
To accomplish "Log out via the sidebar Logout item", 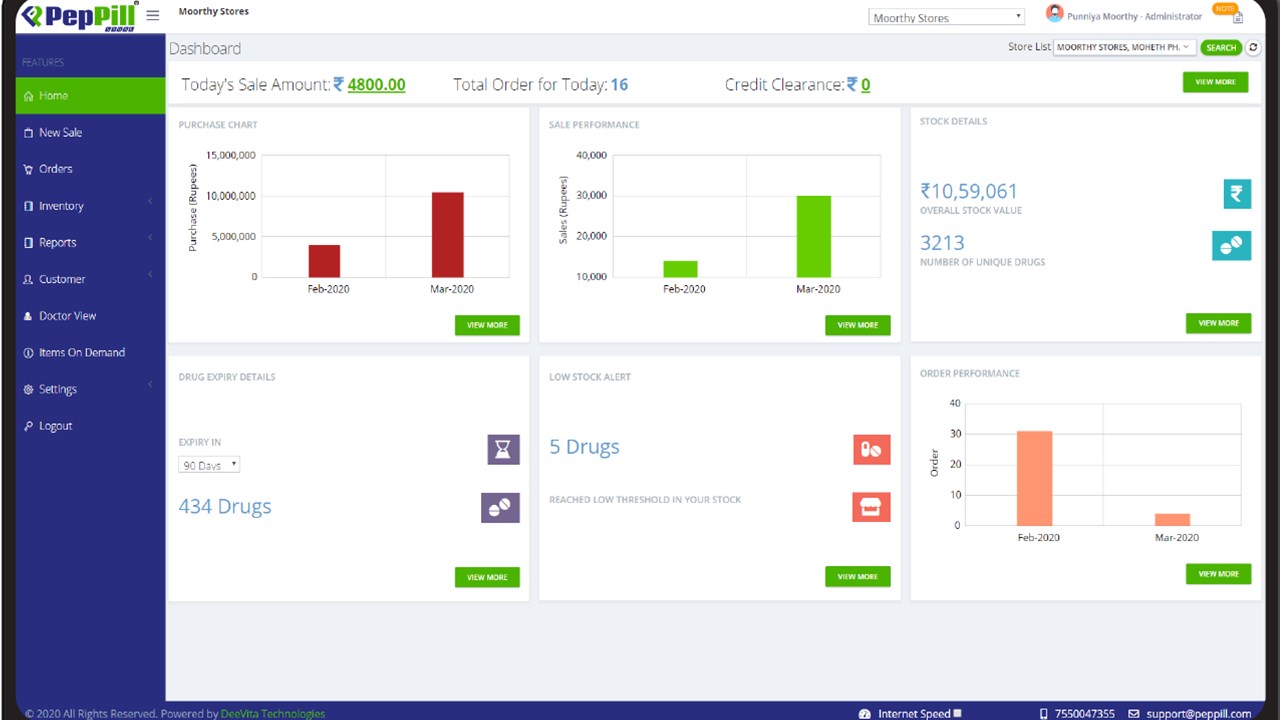I will click(x=90, y=426).
